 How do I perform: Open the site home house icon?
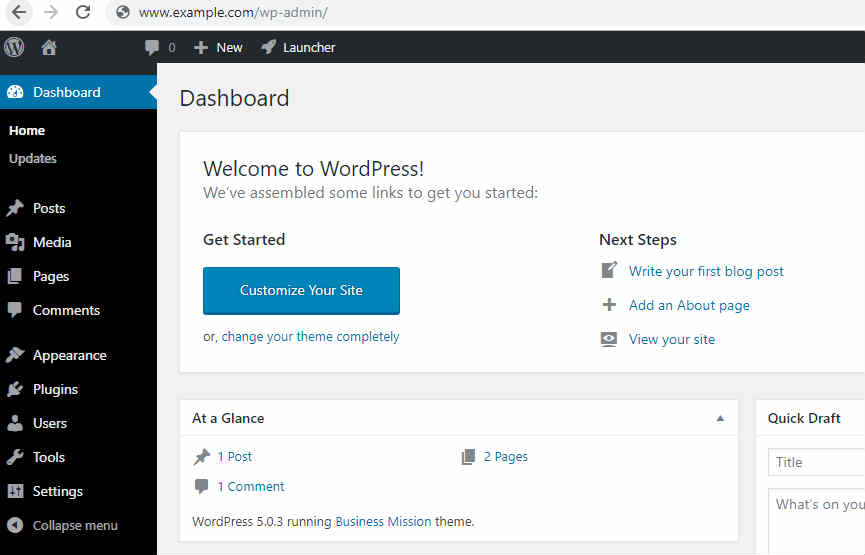click(x=49, y=47)
